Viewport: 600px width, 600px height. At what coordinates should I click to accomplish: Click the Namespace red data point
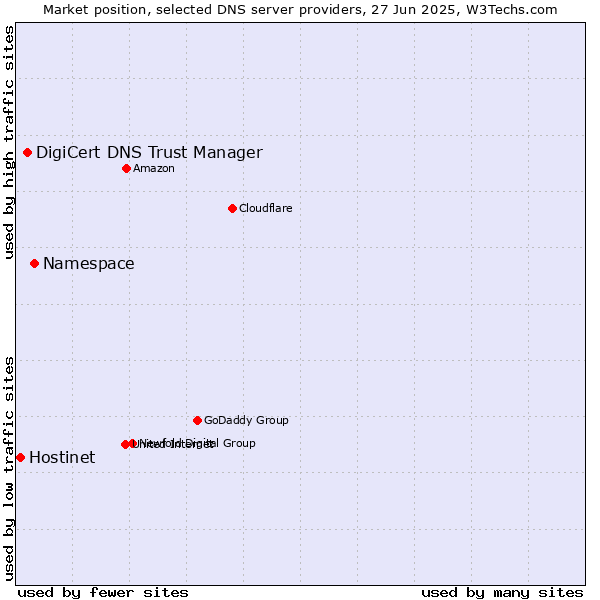pyautogui.click(x=34, y=264)
